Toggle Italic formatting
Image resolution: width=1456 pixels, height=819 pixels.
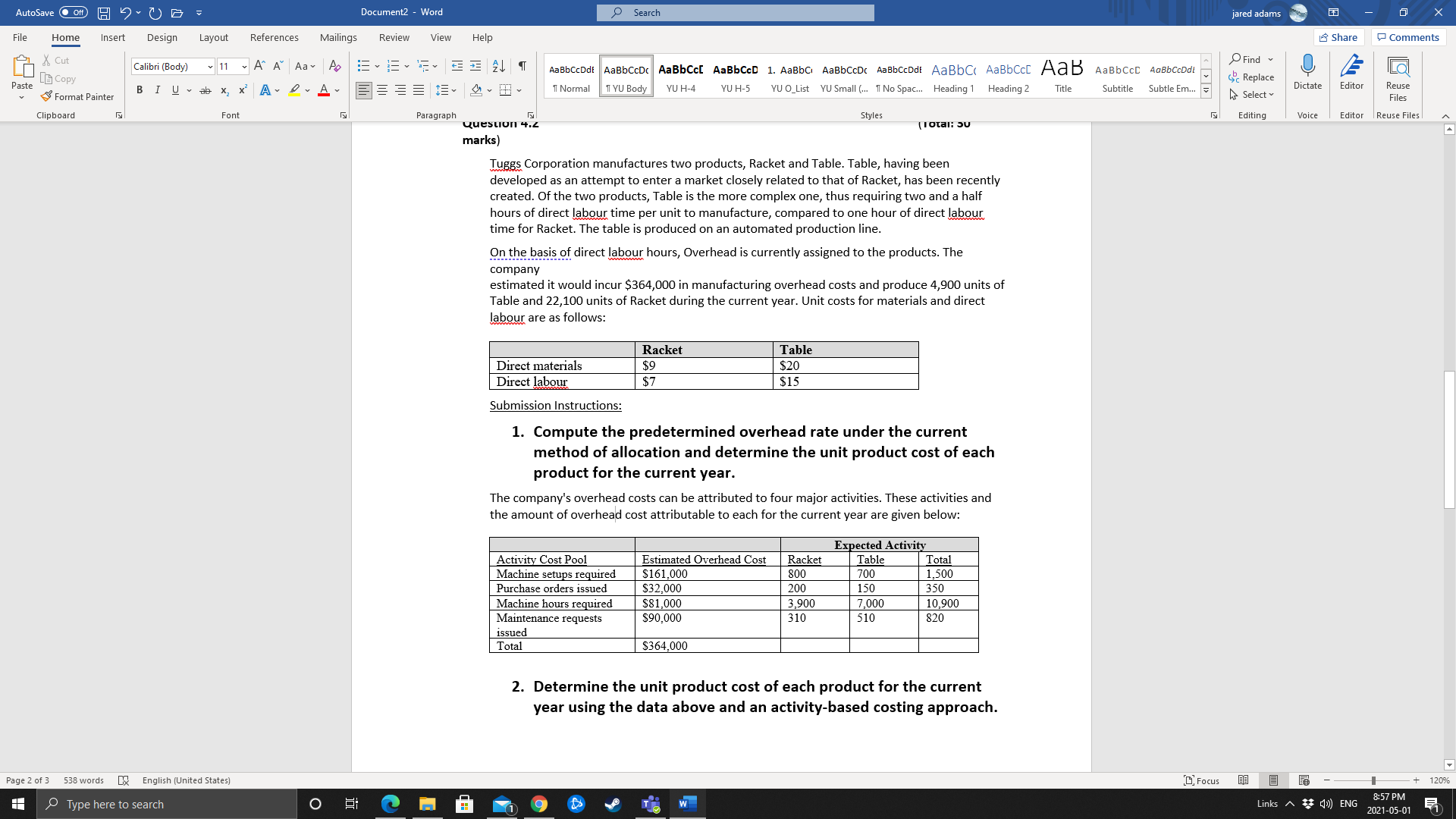[x=157, y=90]
